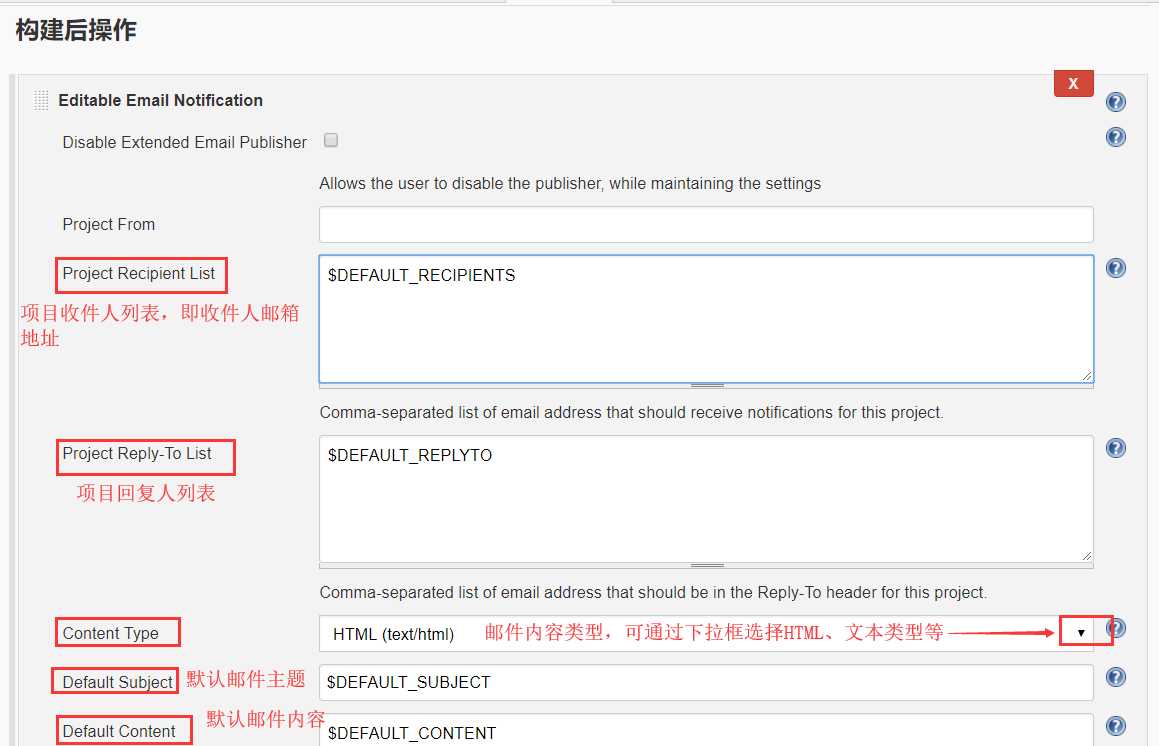Click the 'Allows the user to disable the publisher' description
The width and height of the screenshot is (1159, 746).
[570, 183]
